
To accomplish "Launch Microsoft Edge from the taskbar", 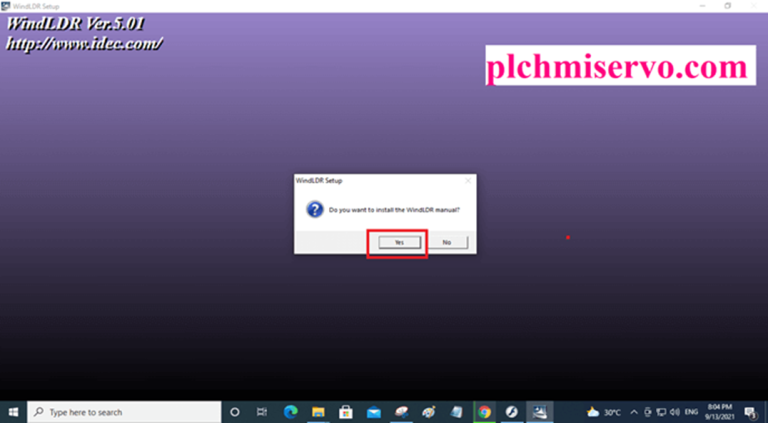I will [x=290, y=411].
